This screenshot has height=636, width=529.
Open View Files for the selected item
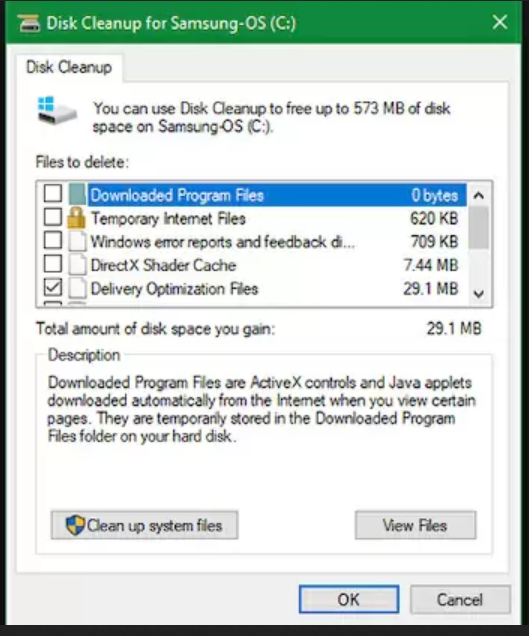pos(415,525)
